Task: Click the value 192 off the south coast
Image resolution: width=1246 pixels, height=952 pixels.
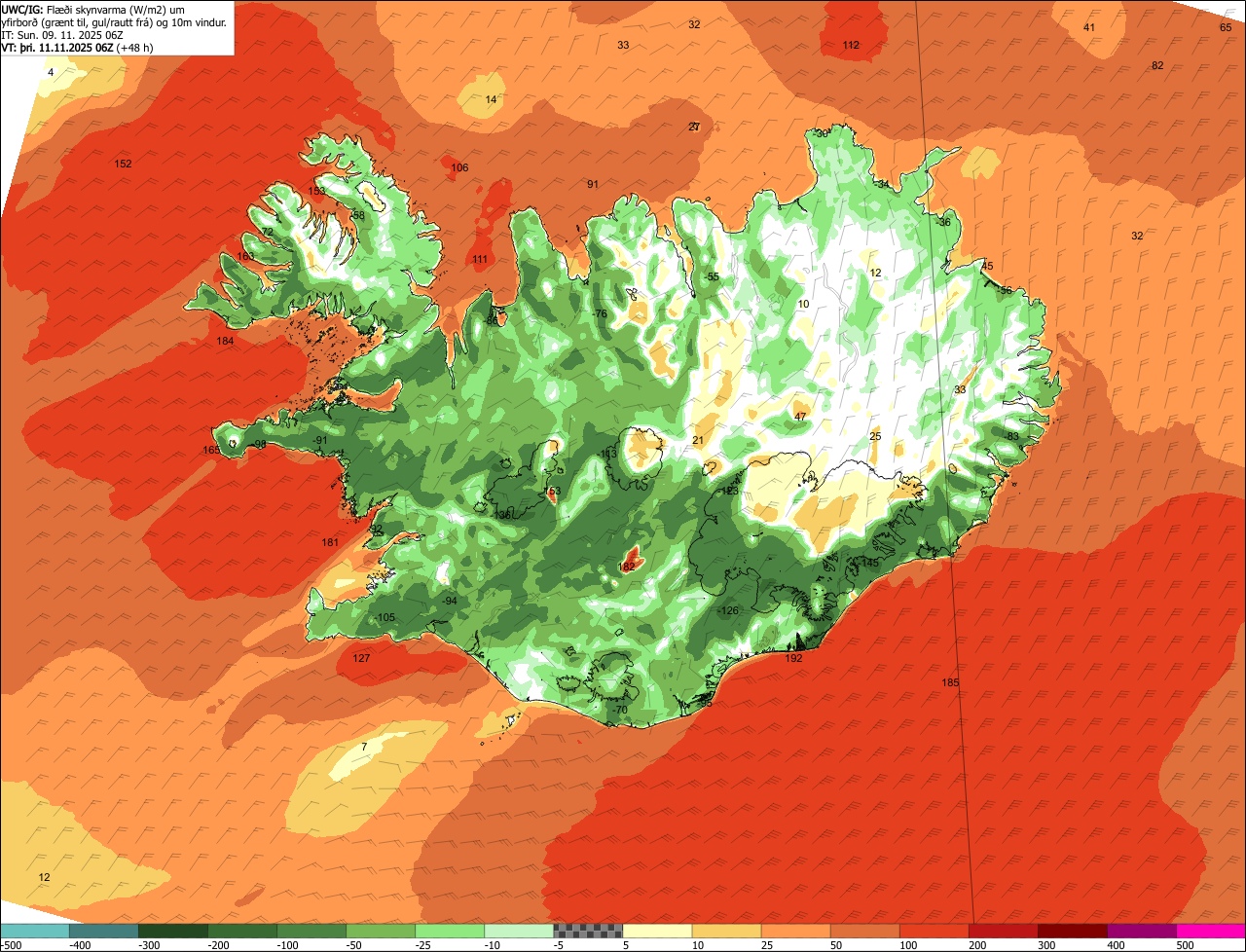Action: click(x=793, y=658)
